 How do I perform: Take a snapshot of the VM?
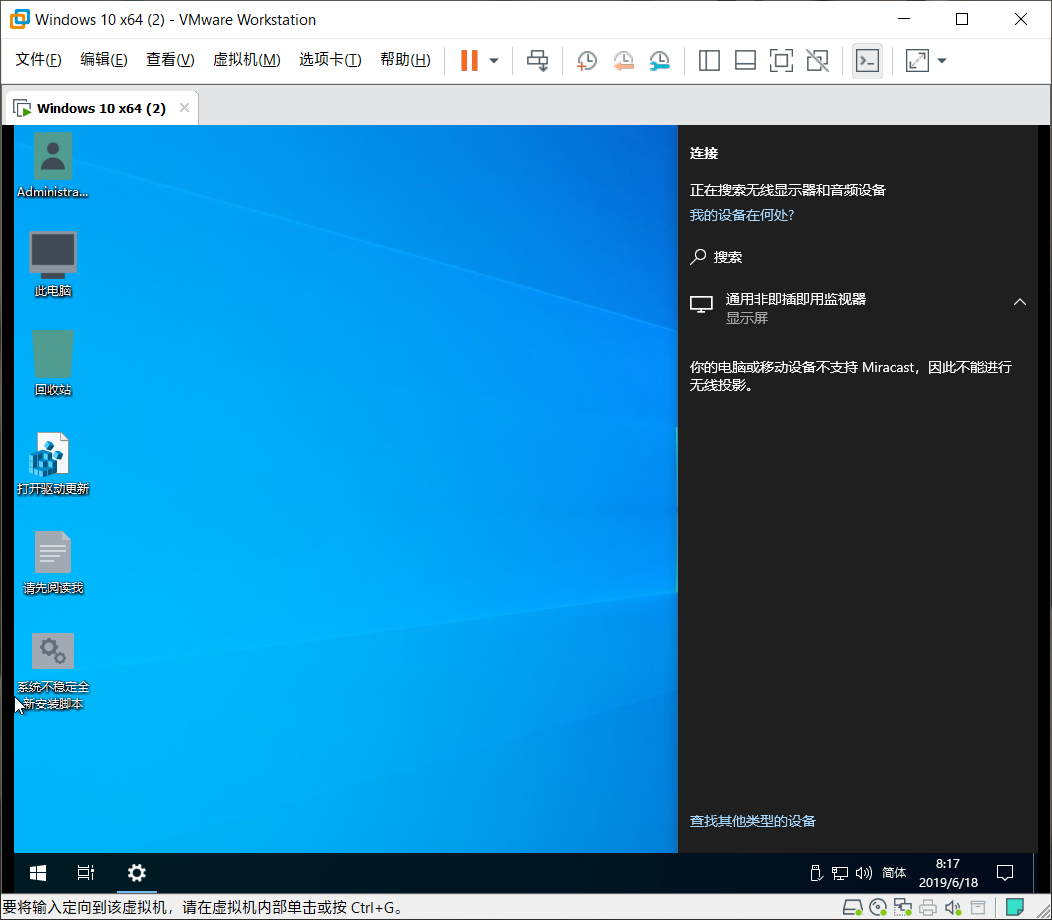587,60
